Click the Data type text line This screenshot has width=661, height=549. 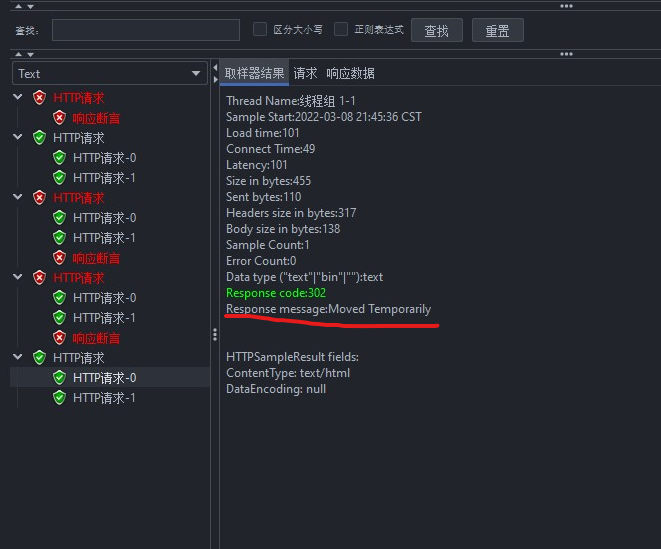point(305,277)
